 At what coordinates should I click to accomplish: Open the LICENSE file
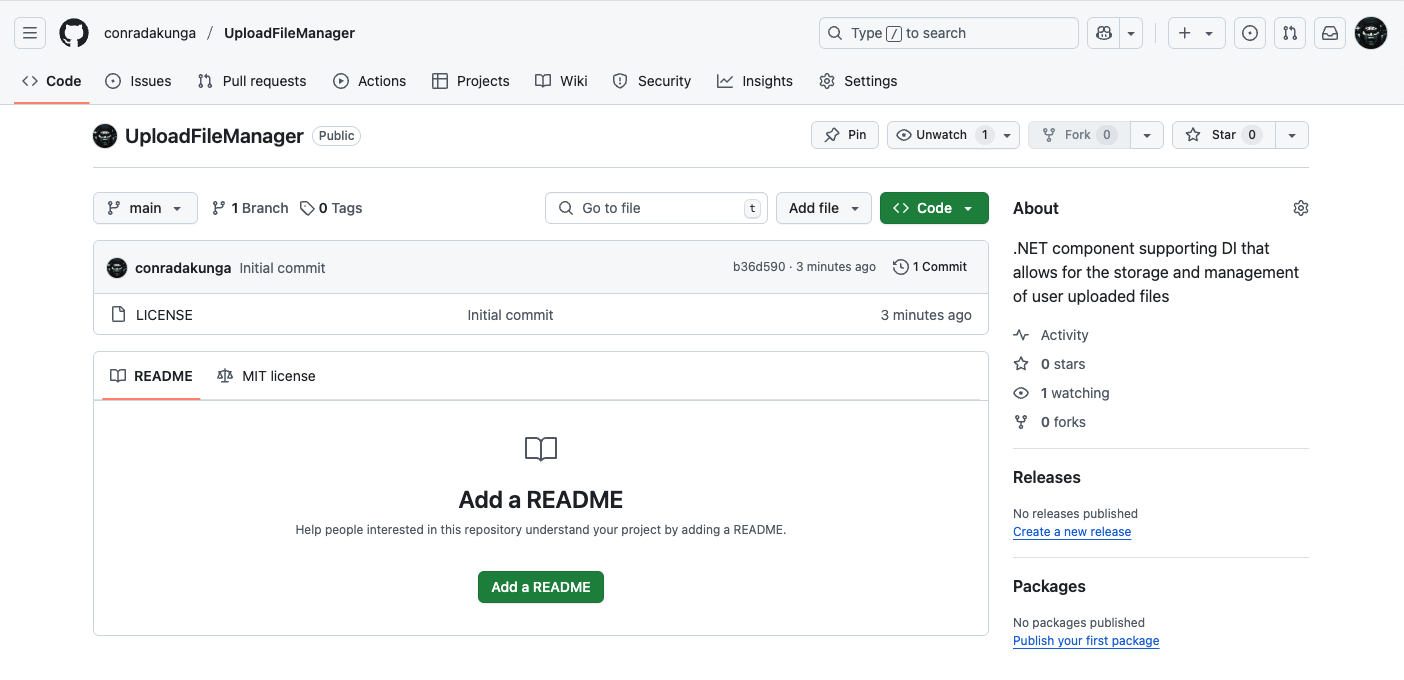click(164, 315)
